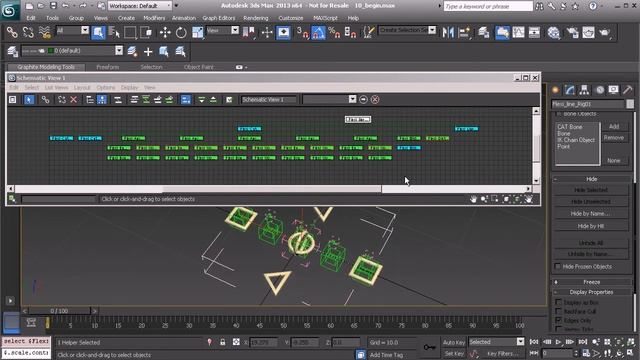640x360 pixels.
Task: Click Select tool in Schematic View toolbar
Action: tap(29, 100)
